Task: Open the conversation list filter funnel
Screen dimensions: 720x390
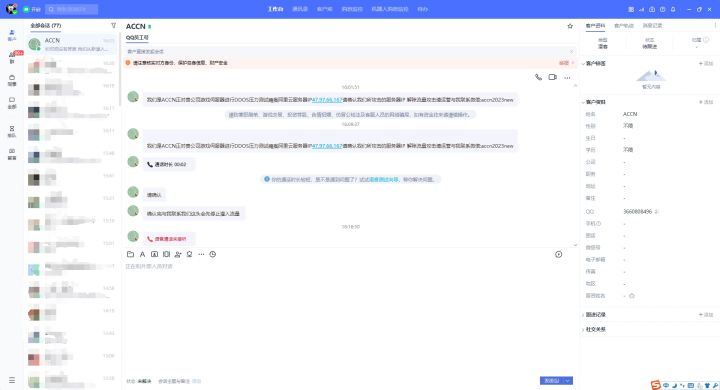Action: coord(113,26)
